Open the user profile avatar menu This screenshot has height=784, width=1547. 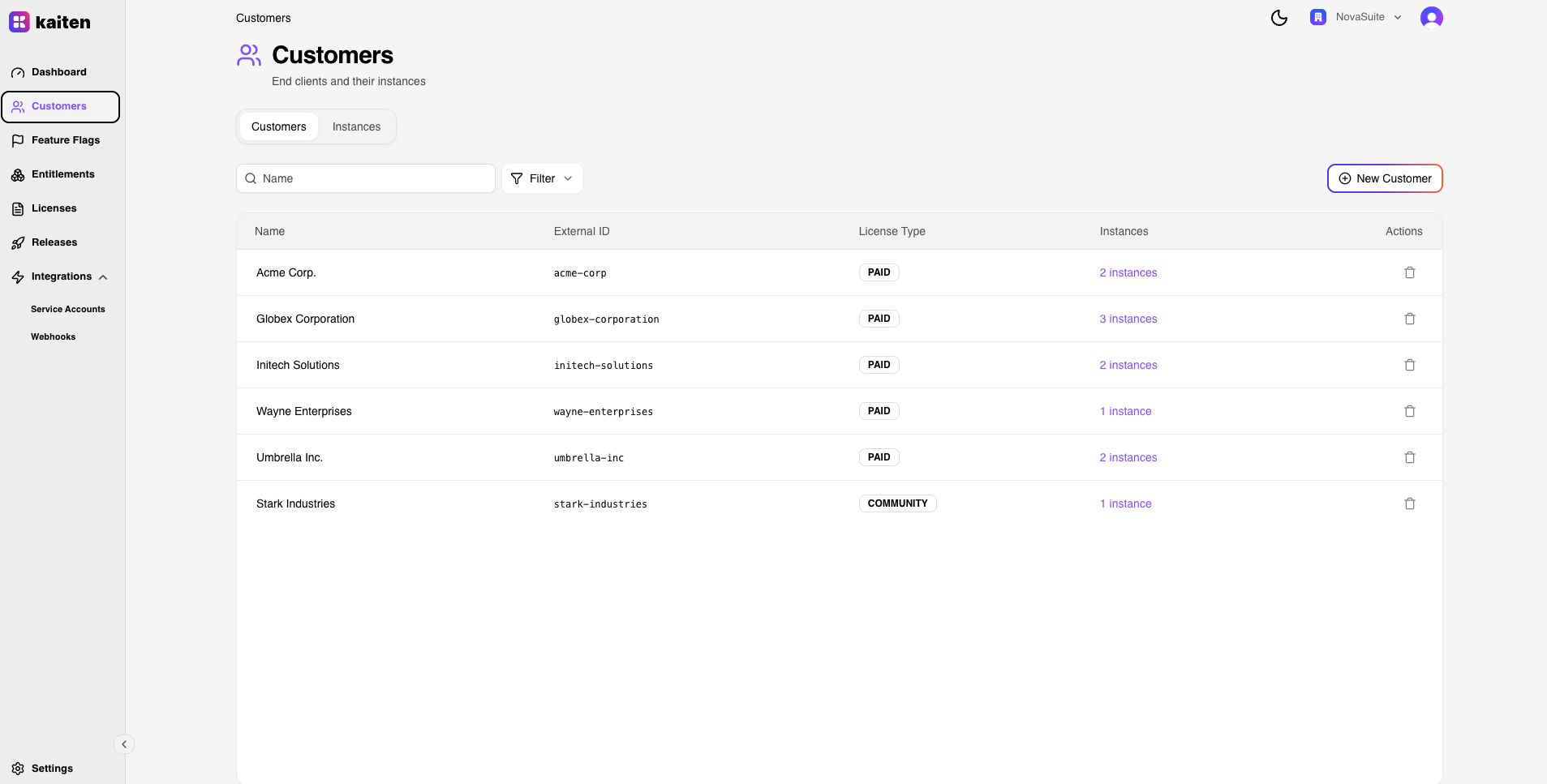1431,18
